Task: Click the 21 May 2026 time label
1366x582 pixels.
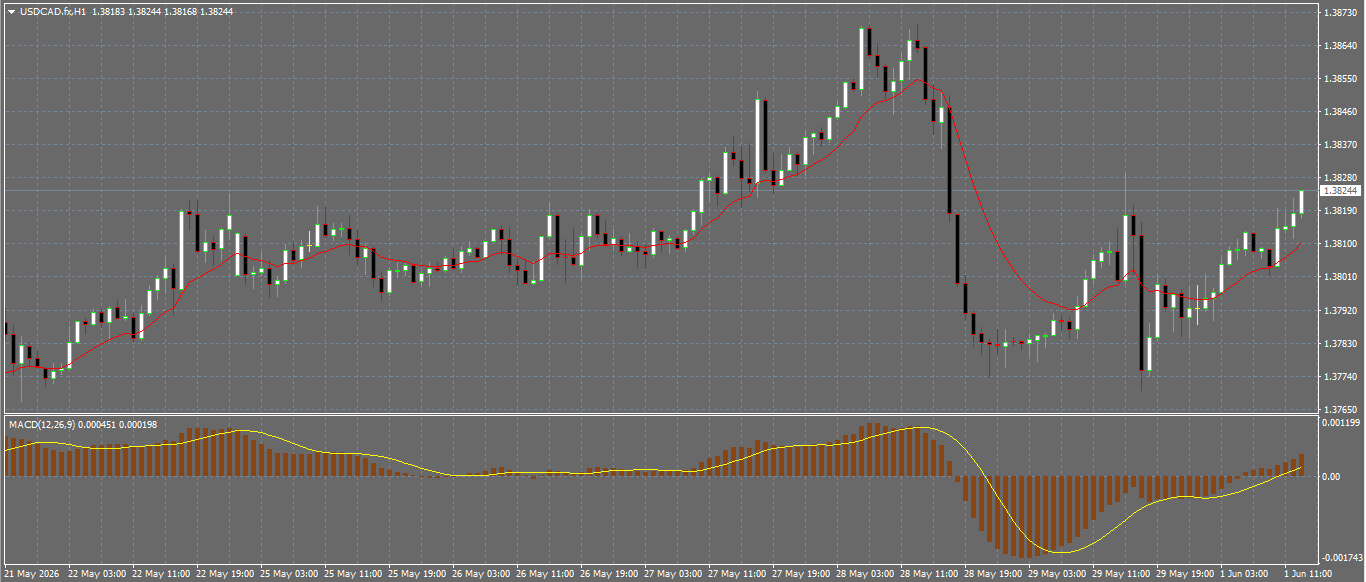Action: [x=31, y=574]
